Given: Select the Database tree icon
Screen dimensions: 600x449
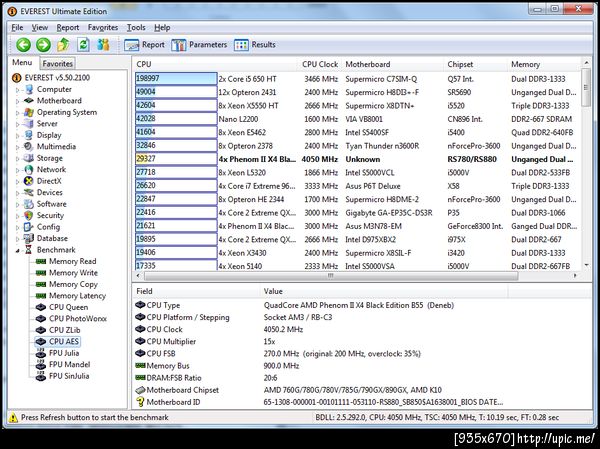Looking at the screenshot, I should (29, 238).
